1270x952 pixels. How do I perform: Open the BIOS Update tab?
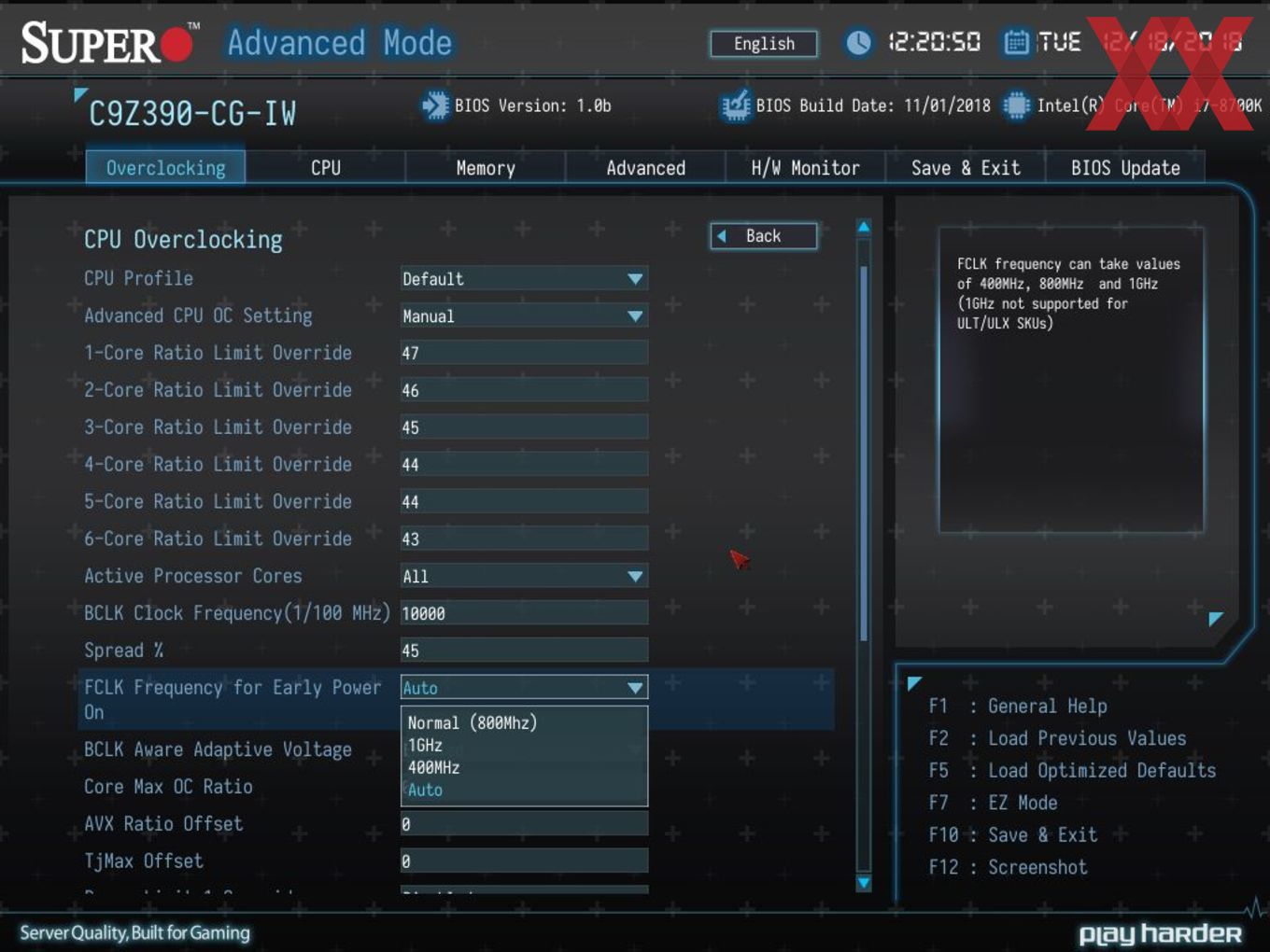click(x=1125, y=168)
